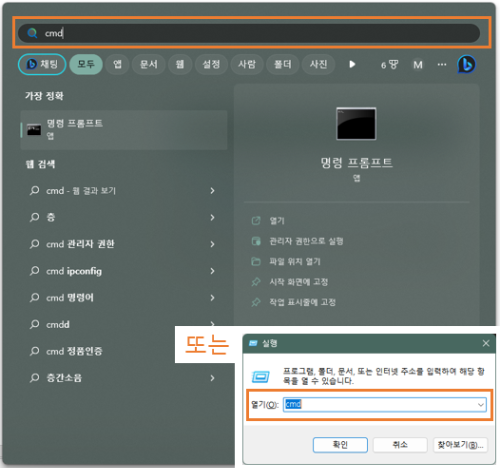This screenshot has height=468, width=500.
Task: Open the three-dot options menu
Action: click(x=442, y=64)
